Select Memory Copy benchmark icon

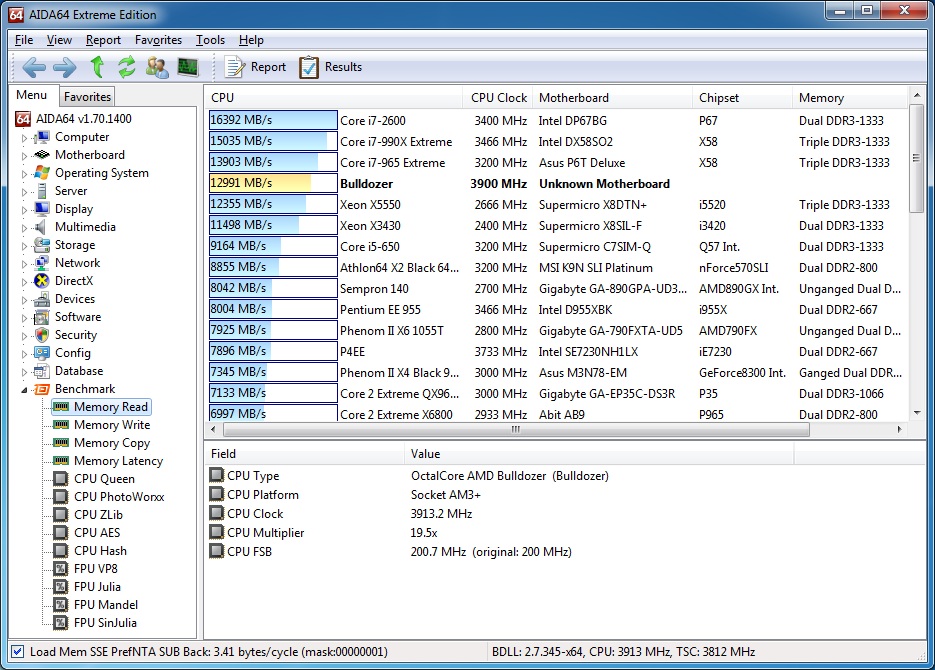(x=61, y=442)
